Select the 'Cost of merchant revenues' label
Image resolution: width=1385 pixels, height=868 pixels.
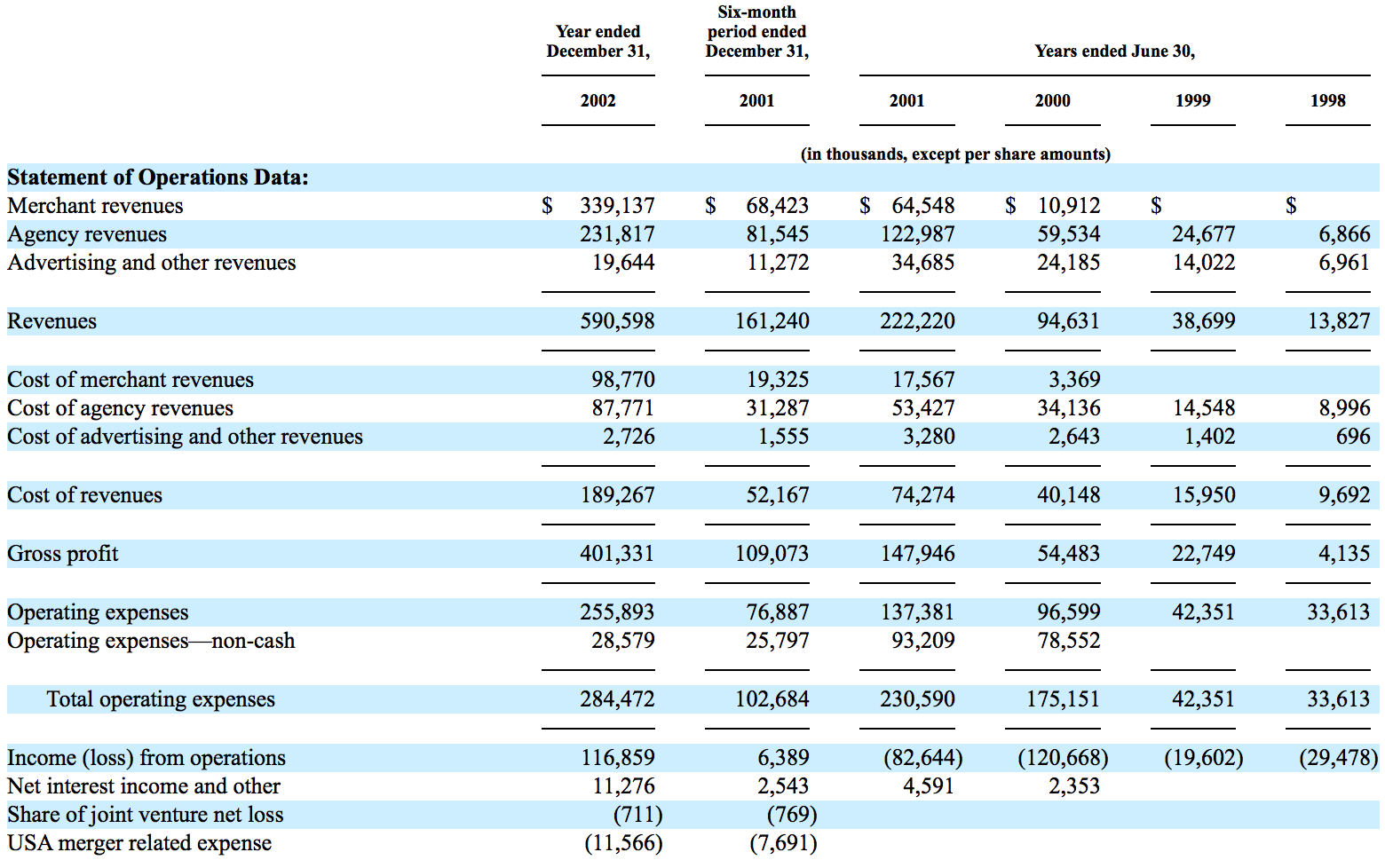point(131,380)
